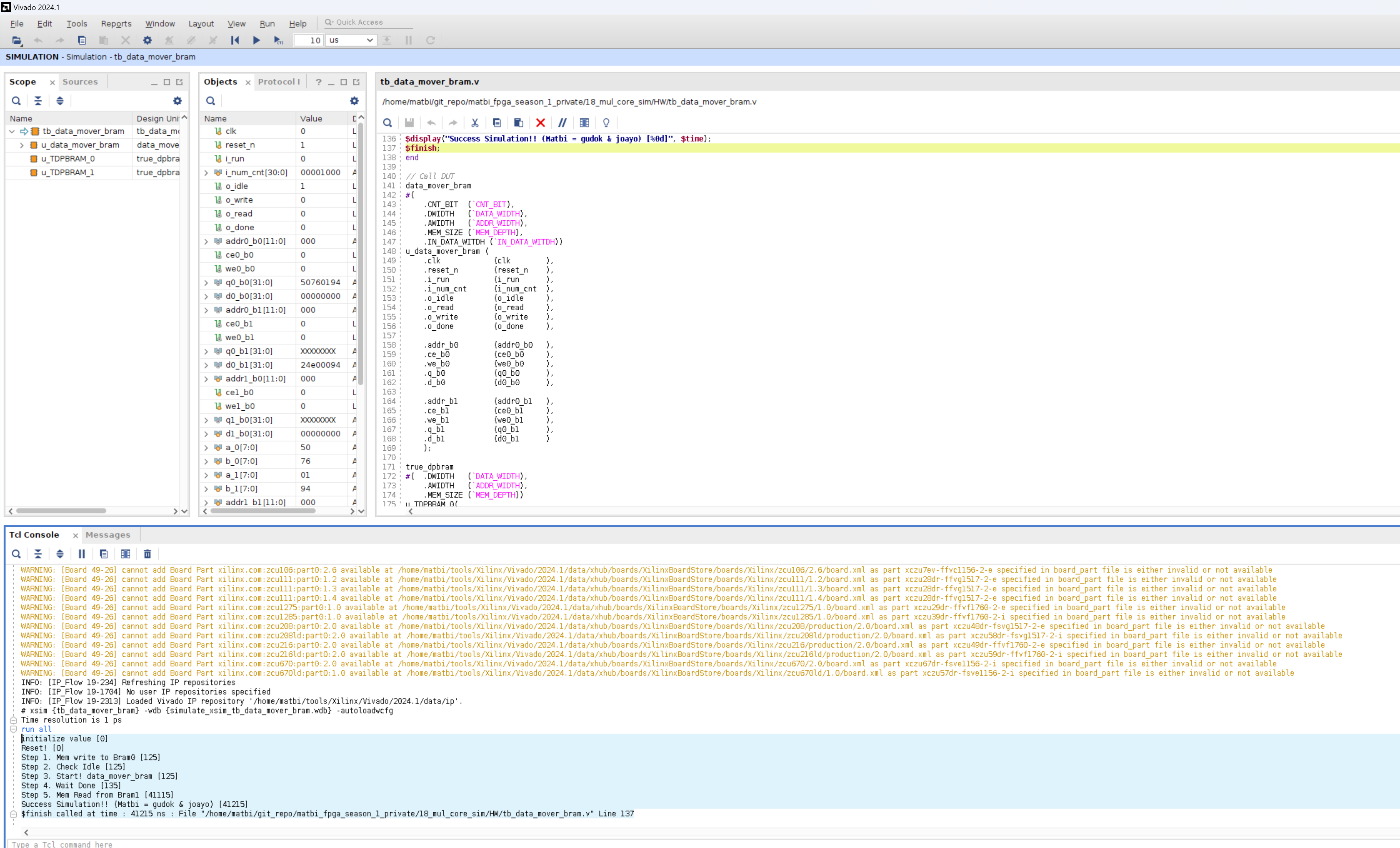Click the Copy icon in editor toolbar
This screenshot has height=848, width=1400.
[497, 123]
